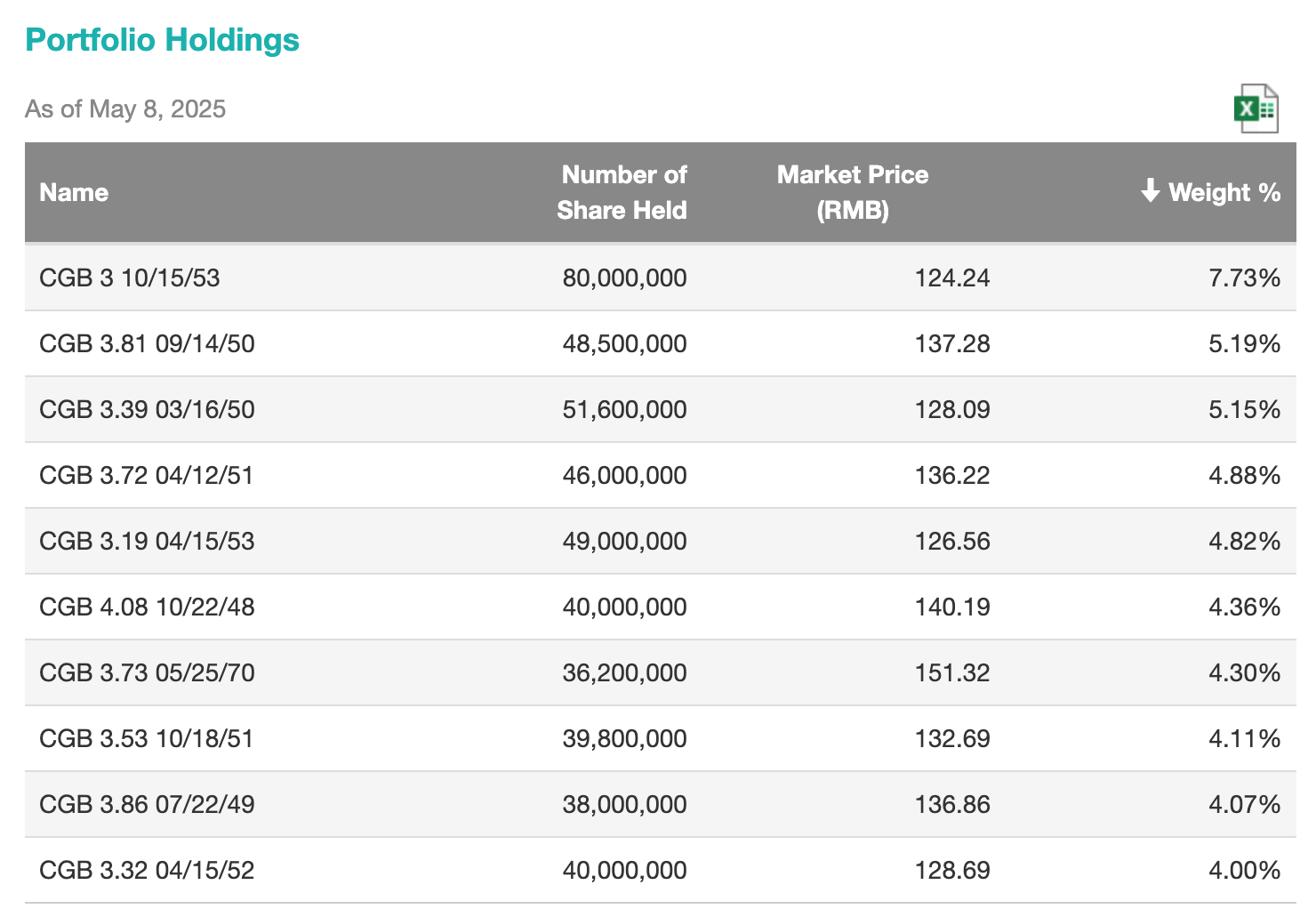Click the Weight % column header
Image resolution: width=1316 pixels, height=909 pixels.
pyautogui.click(x=1224, y=192)
